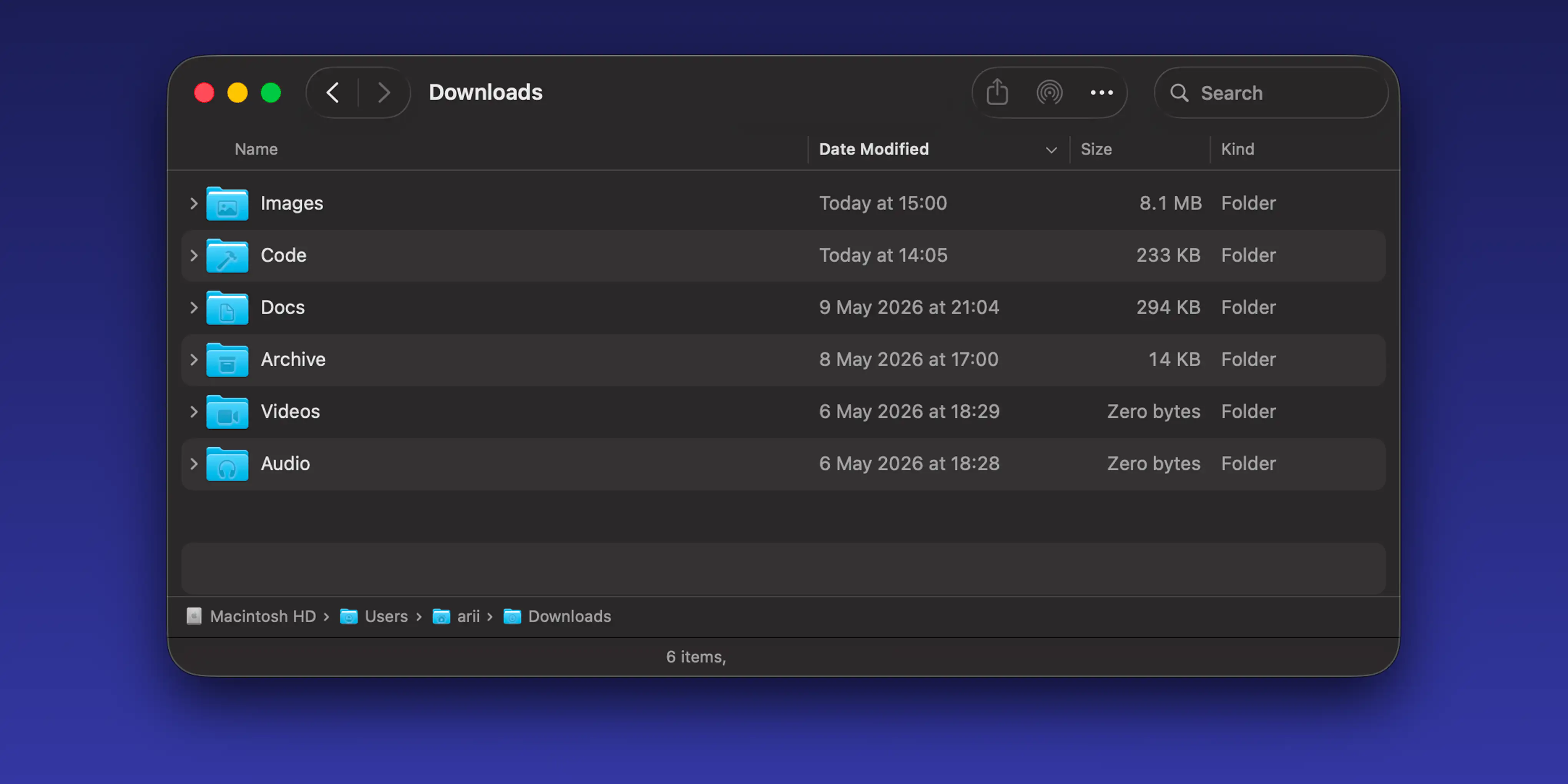Select the Archive folder name
The height and width of the screenshot is (784, 1568).
[x=293, y=360]
